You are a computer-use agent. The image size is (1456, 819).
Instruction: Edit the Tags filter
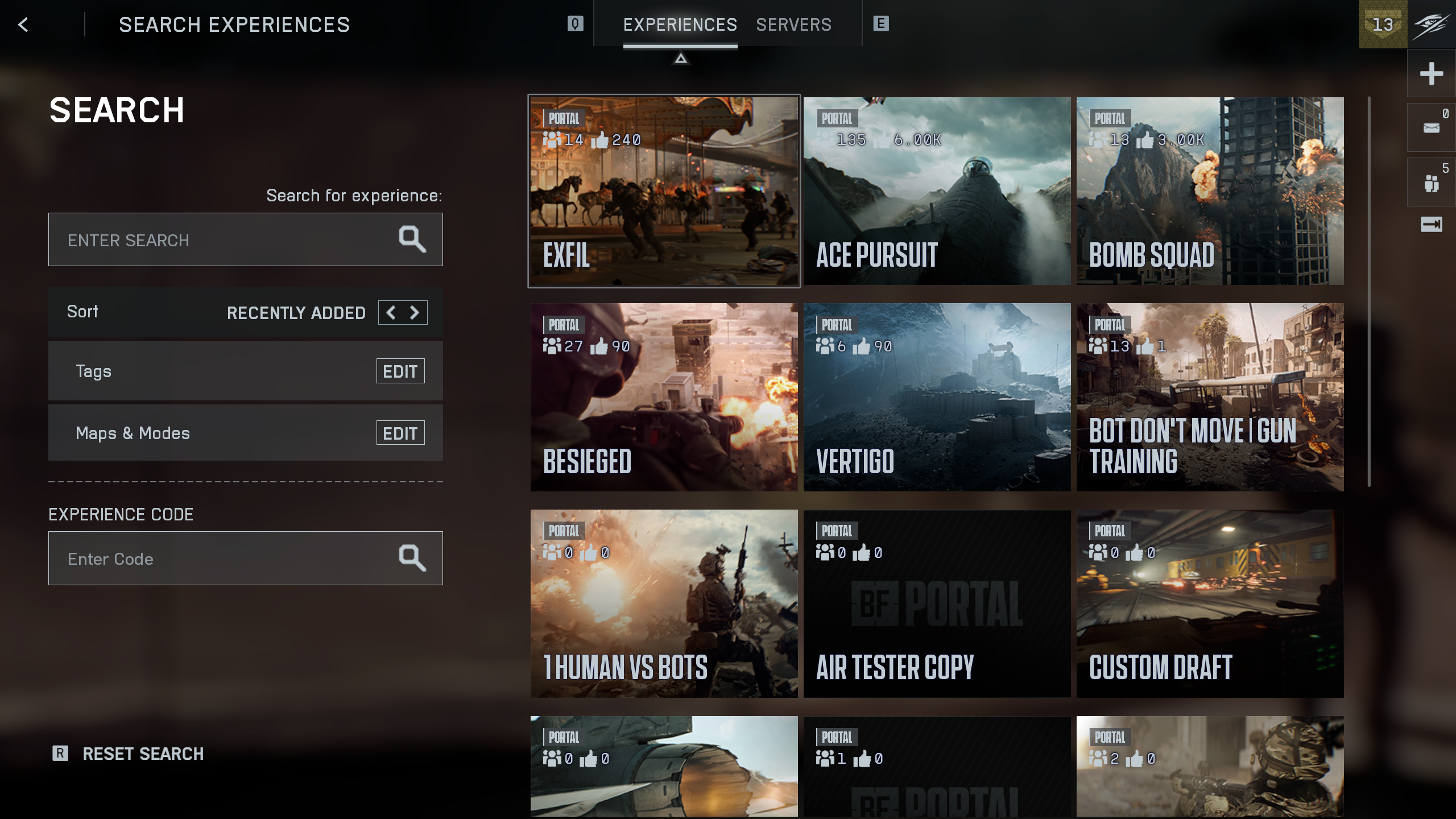click(400, 371)
